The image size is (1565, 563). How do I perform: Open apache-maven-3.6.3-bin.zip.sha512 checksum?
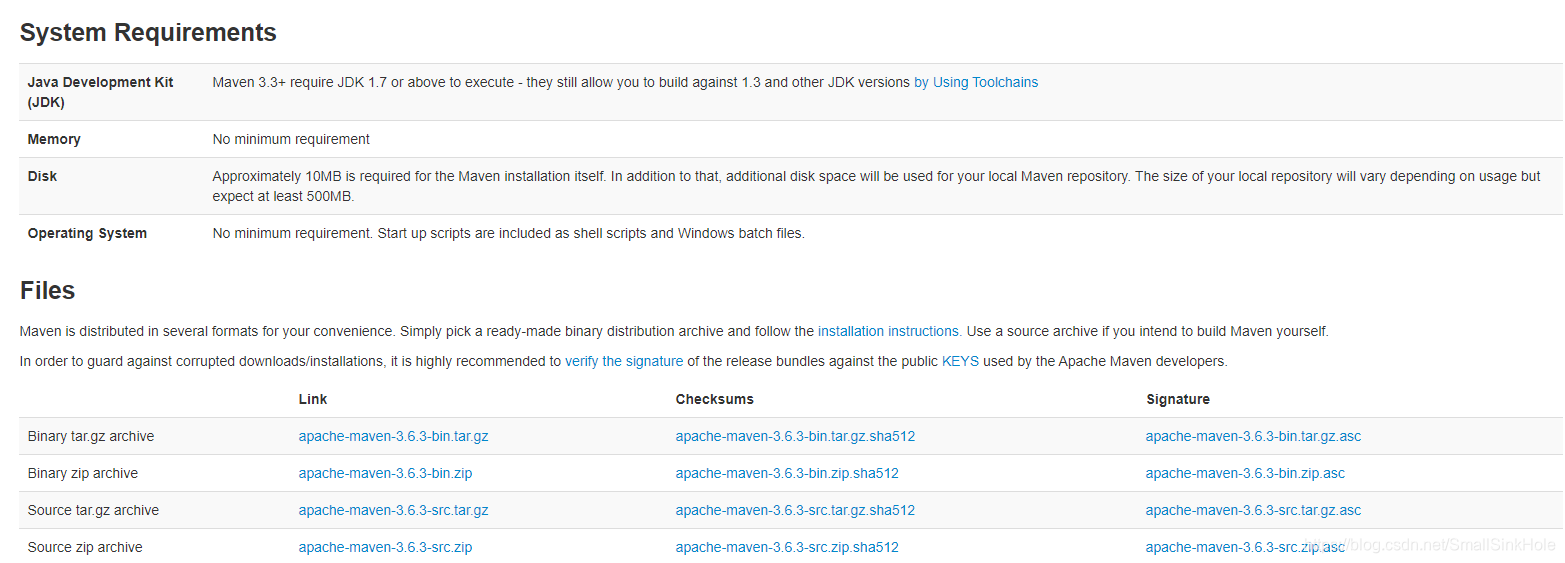pyautogui.click(x=787, y=473)
